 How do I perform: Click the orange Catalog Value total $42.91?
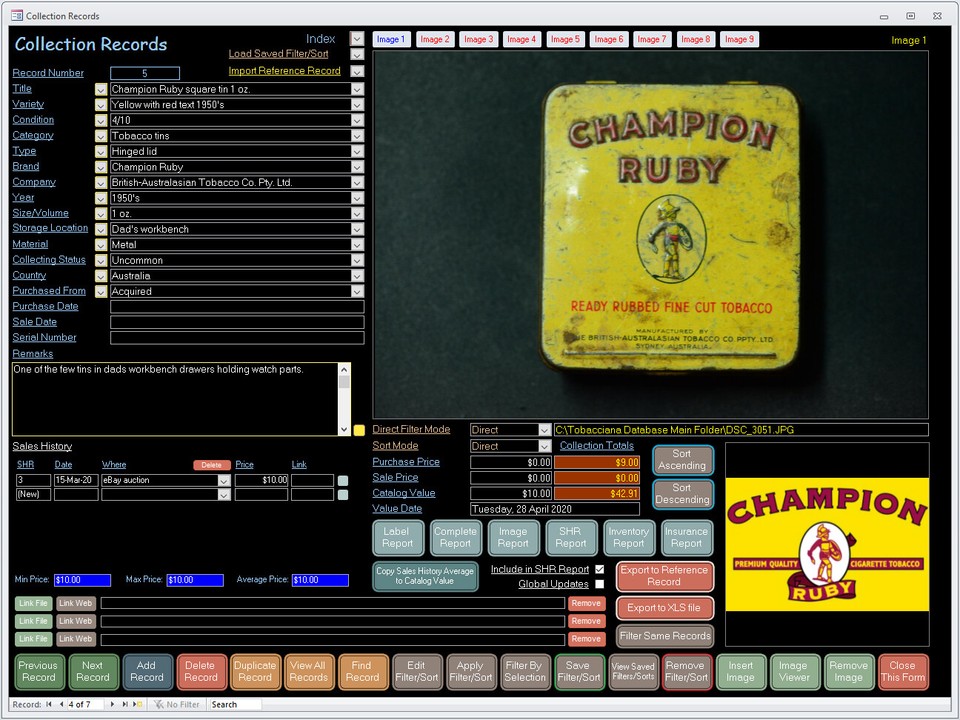point(597,493)
